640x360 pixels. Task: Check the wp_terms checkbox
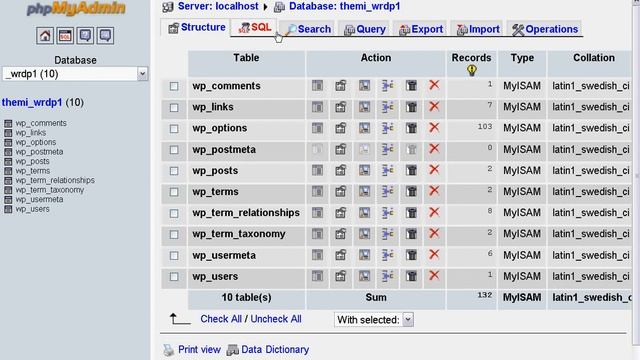[x=174, y=192]
